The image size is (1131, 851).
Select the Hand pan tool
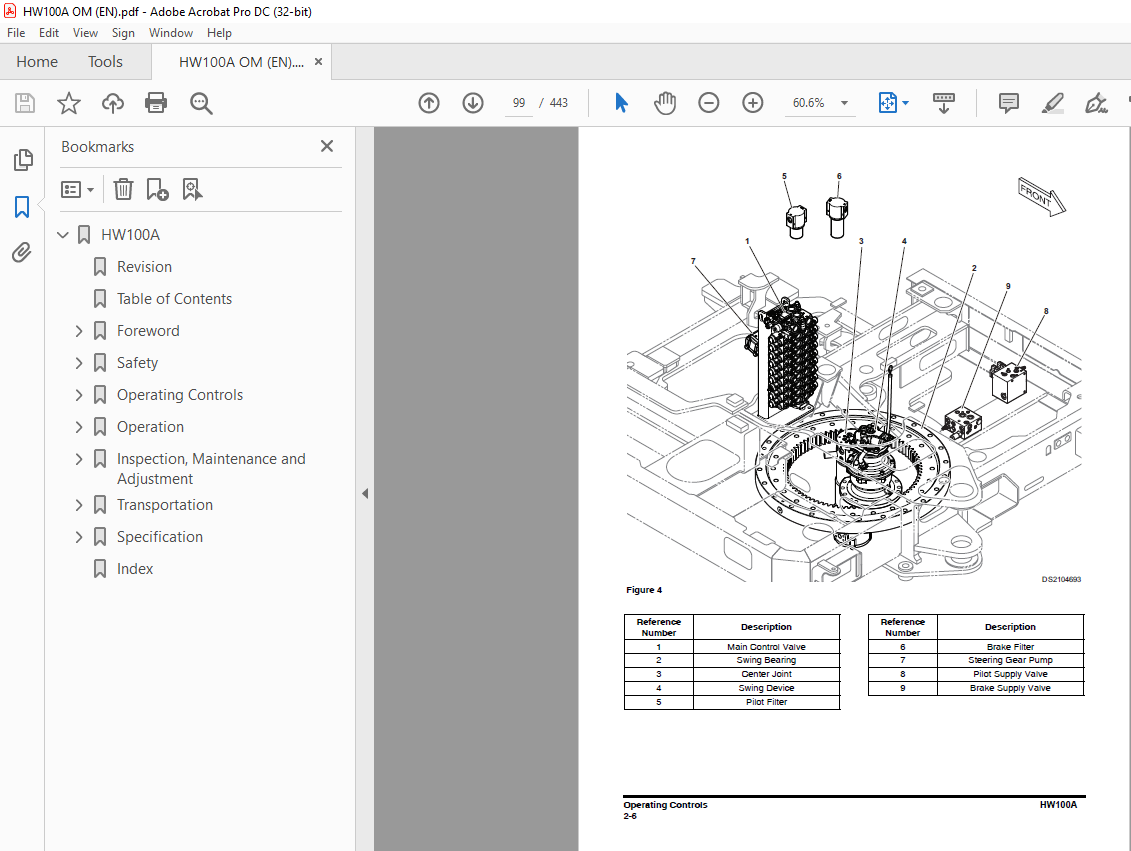click(665, 103)
